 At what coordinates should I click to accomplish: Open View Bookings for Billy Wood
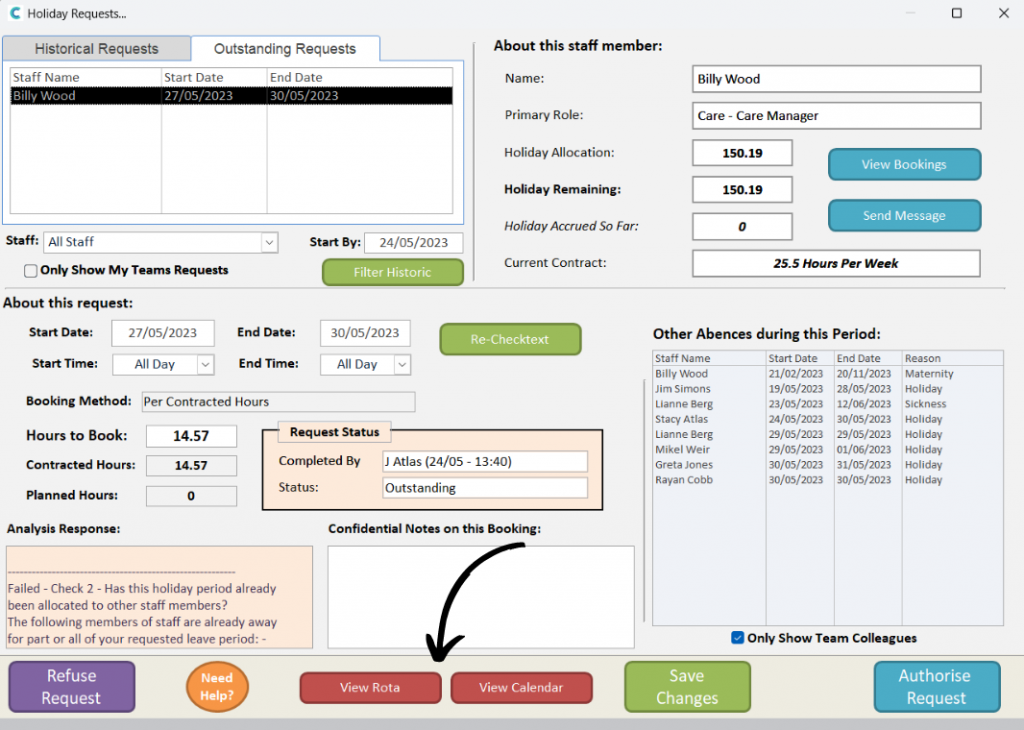904,165
